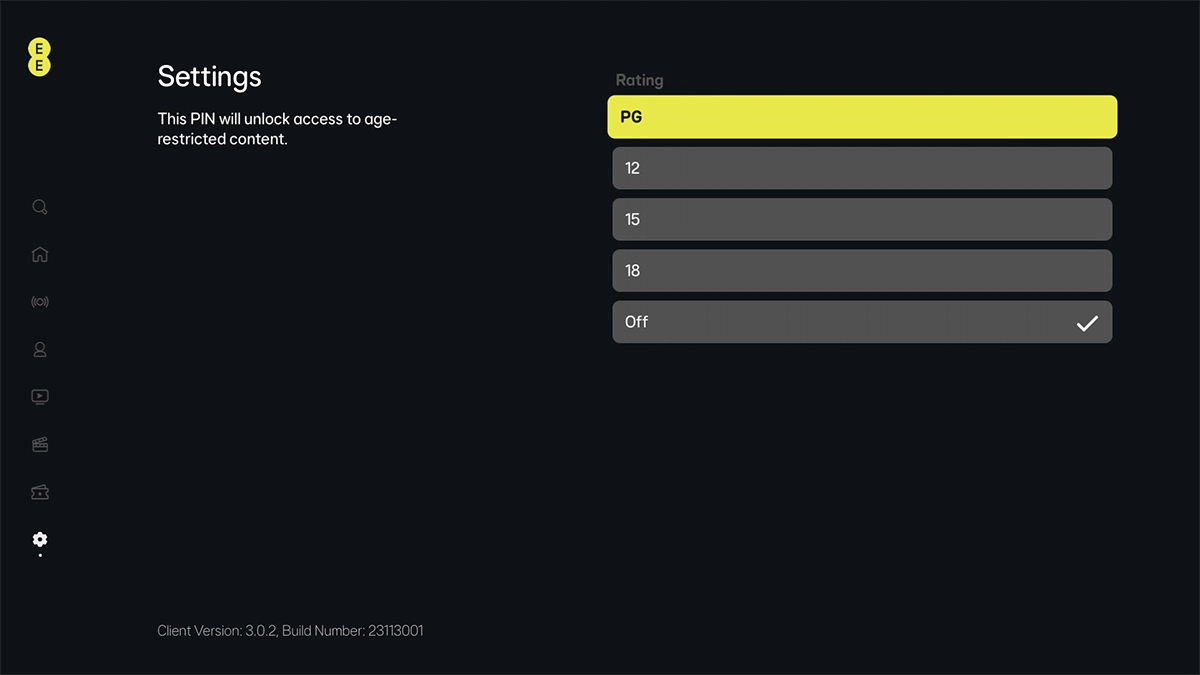
Task: Turn the rating restriction Off
Action: [x=862, y=321]
